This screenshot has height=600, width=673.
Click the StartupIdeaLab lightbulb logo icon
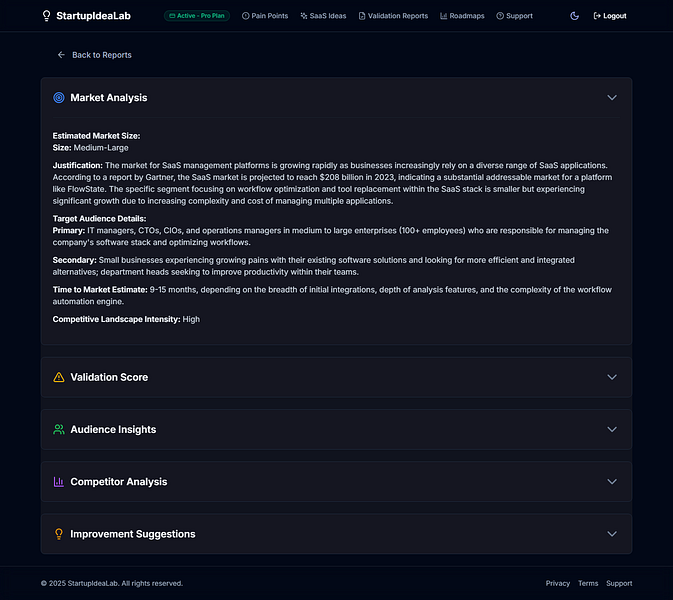46,16
